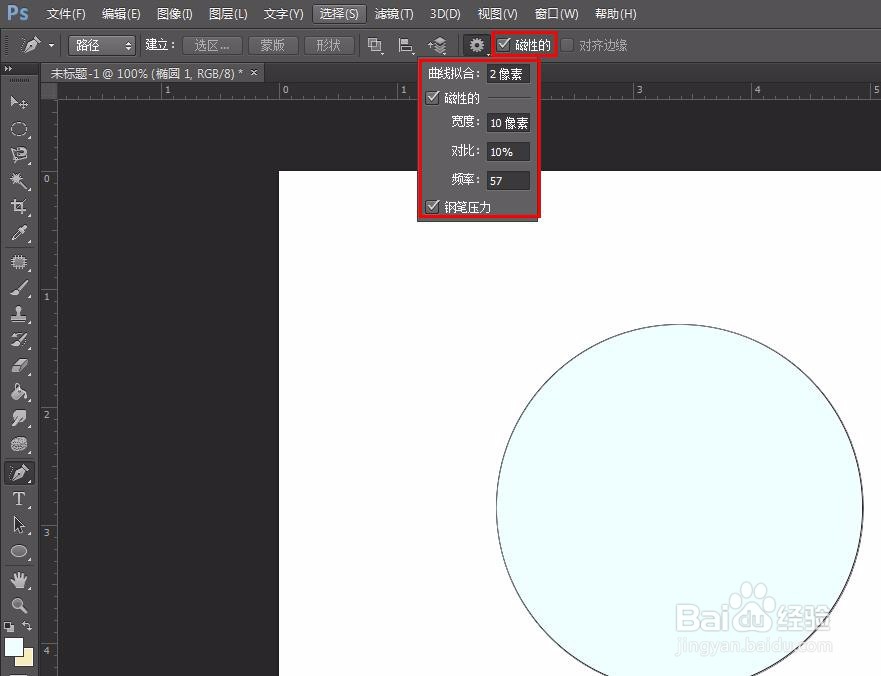Click the Path operations icon
This screenshot has height=676, width=881.
click(375, 45)
